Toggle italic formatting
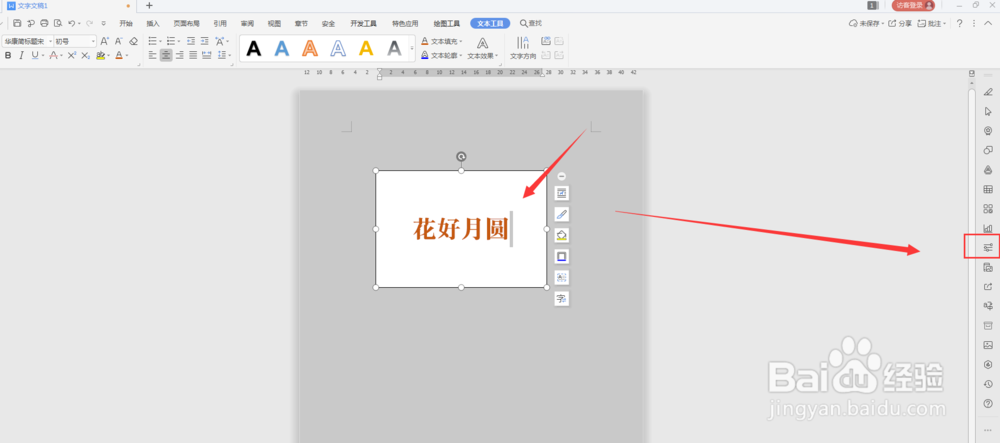The height and width of the screenshot is (443, 1000). click(x=21, y=55)
